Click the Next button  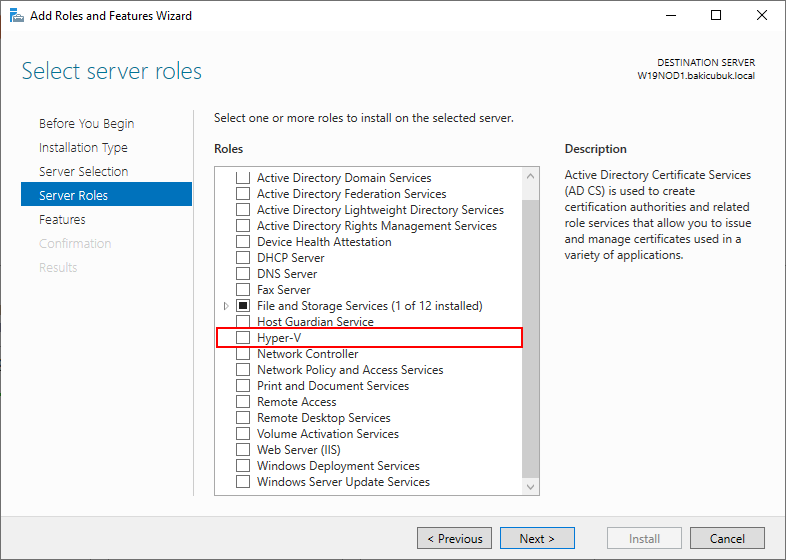pos(537,538)
